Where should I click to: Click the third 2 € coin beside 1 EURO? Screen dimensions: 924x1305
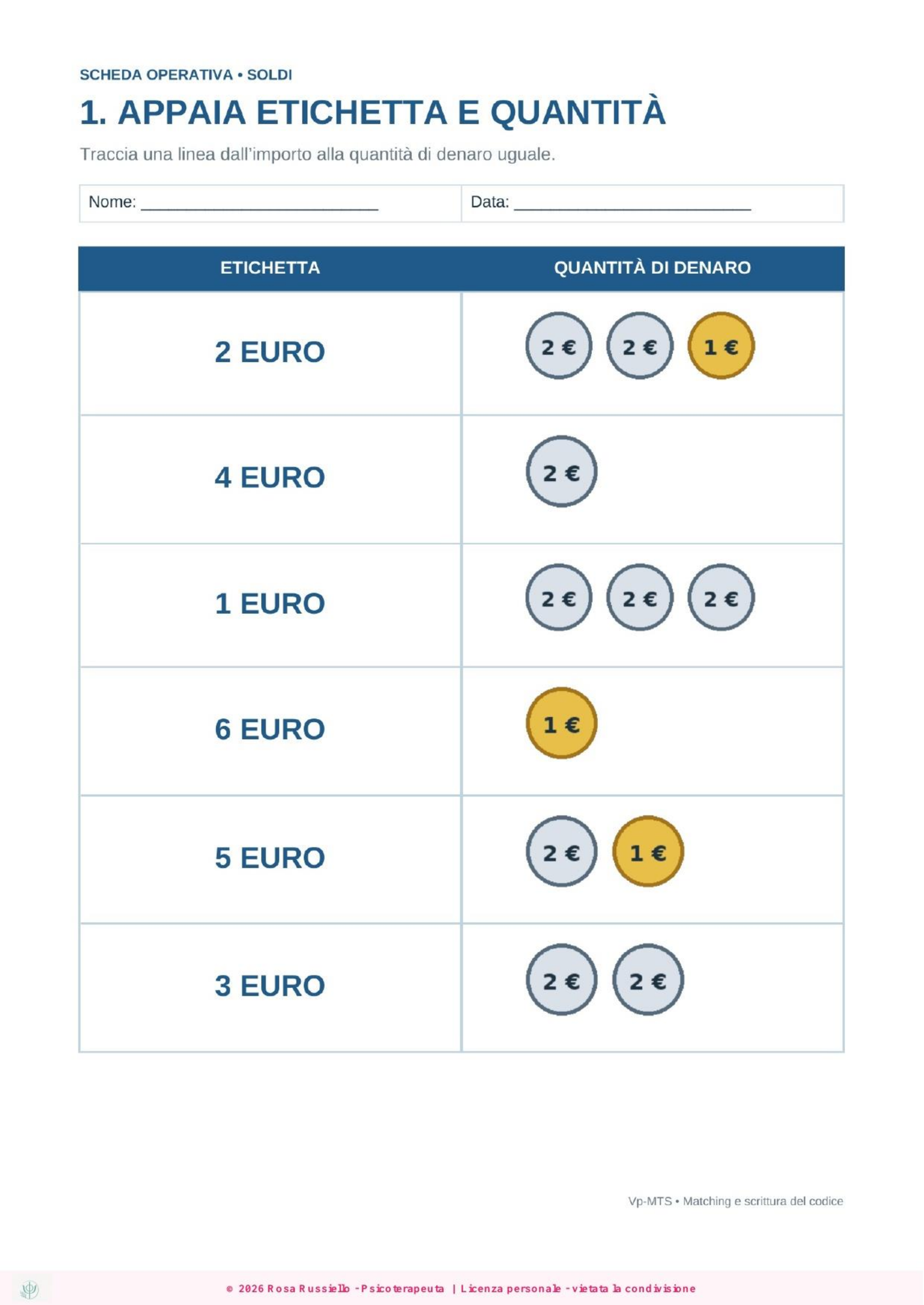tap(721, 597)
